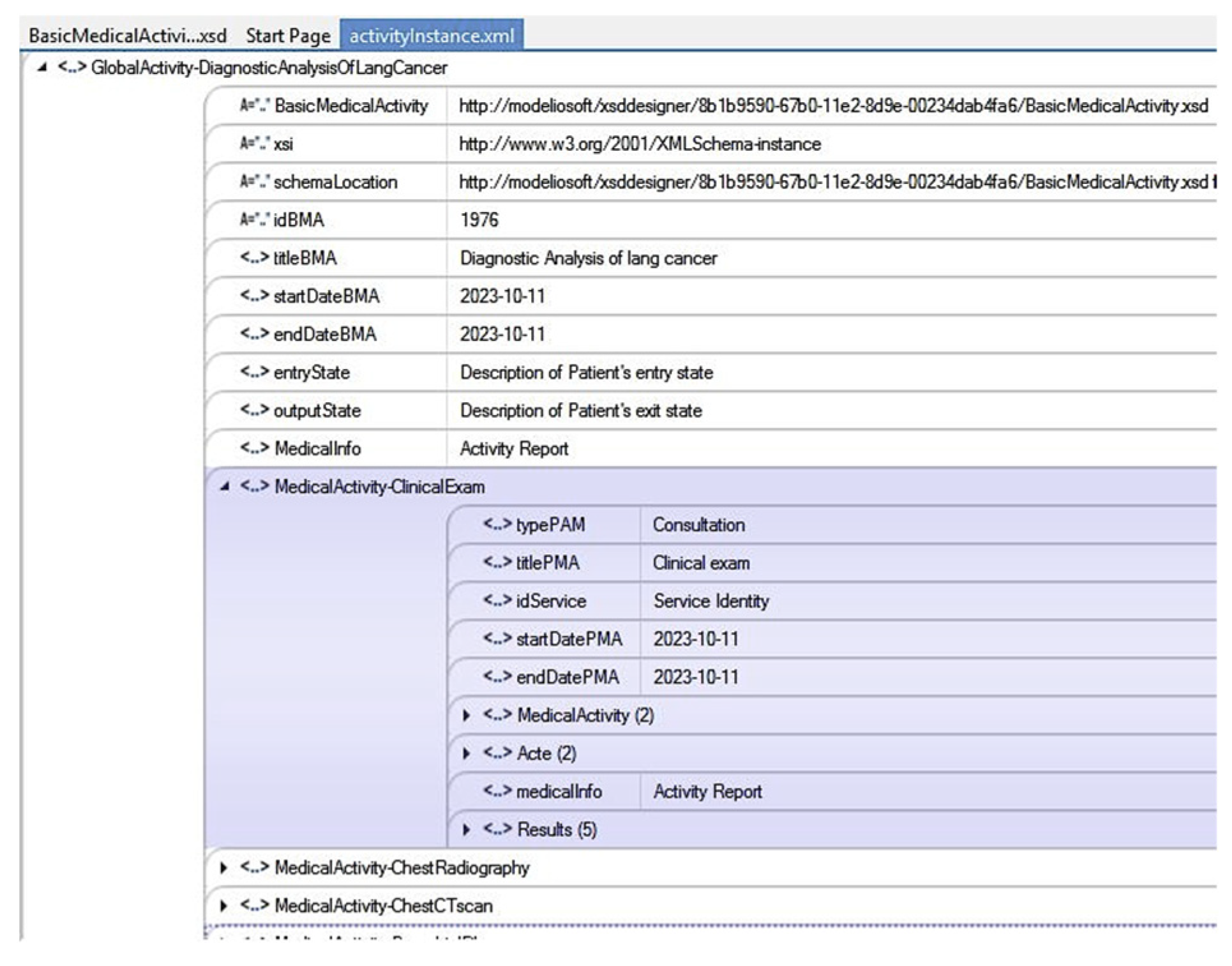Click element icon beside entryState
This screenshot has width=1232, height=966.
click(254, 372)
